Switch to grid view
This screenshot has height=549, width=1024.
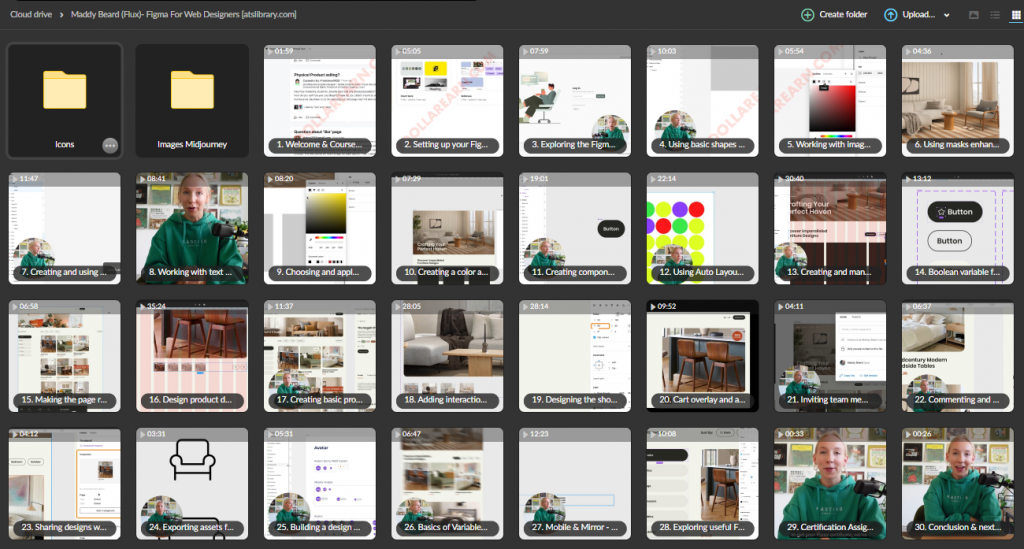[1016, 14]
